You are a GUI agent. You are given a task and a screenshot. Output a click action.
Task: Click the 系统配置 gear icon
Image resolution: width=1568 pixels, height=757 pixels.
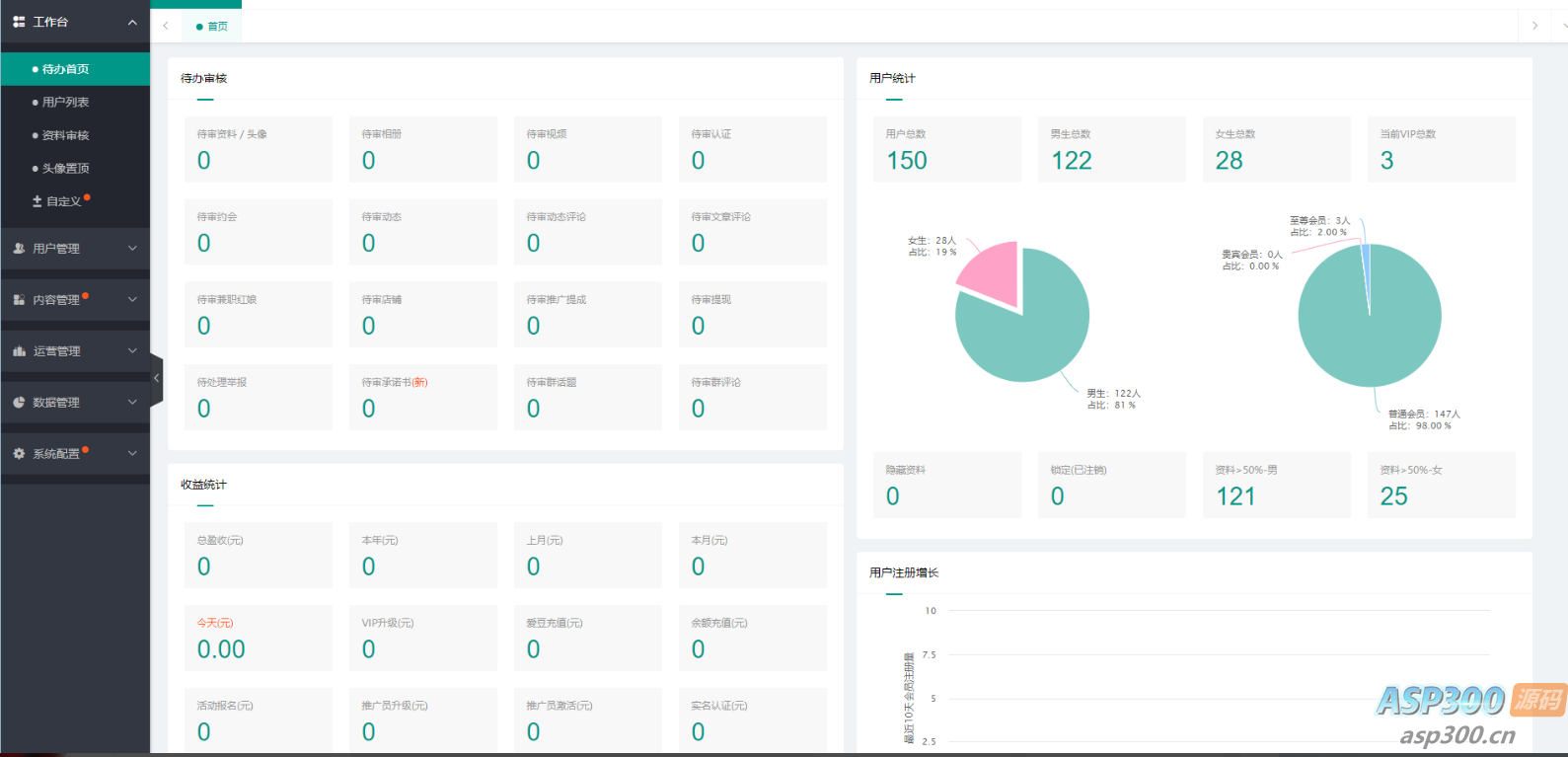point(19,454)
